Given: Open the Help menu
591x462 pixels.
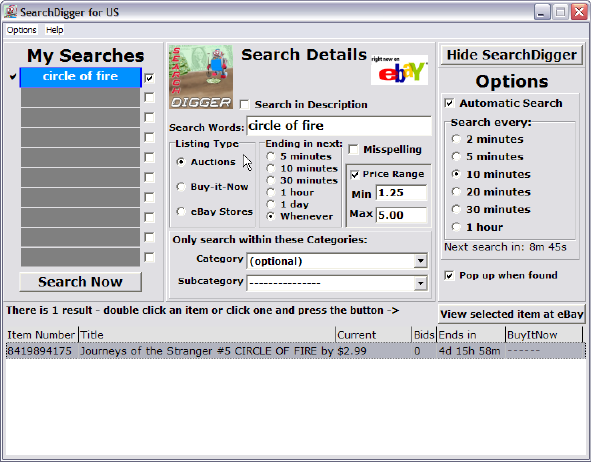Looking at the screenshot, I should (55, 30).
